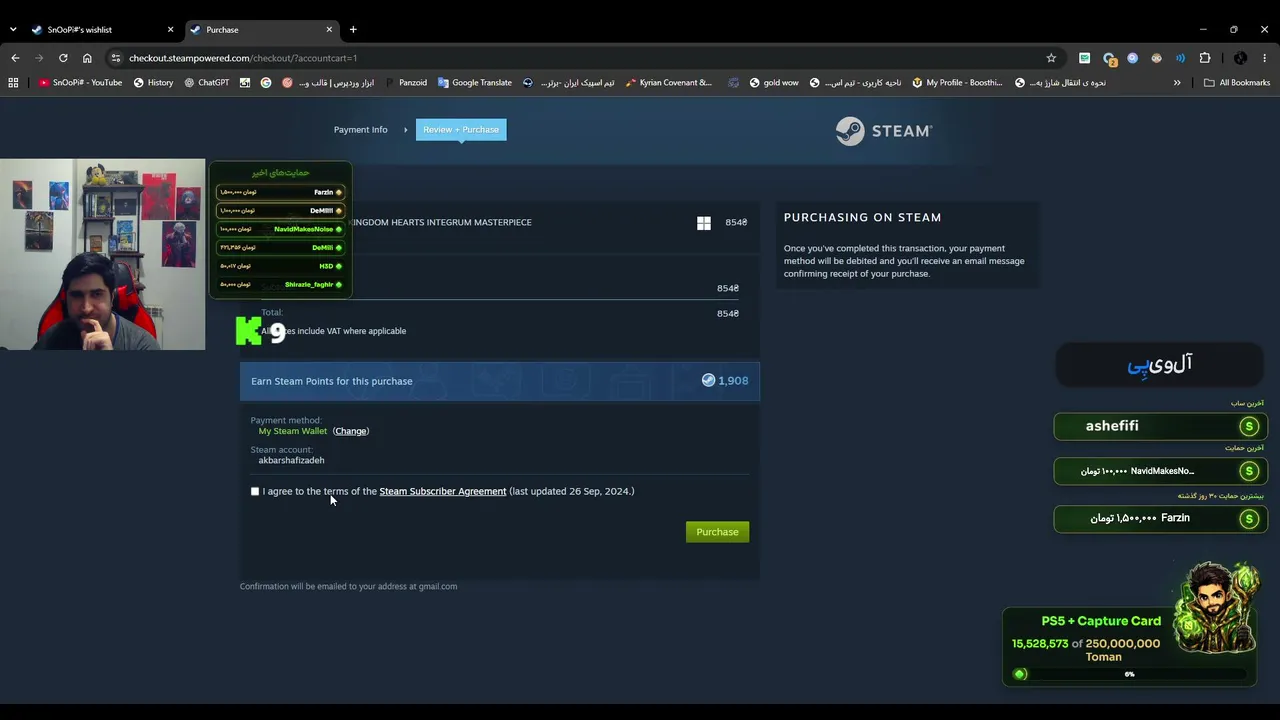Open the Steam Subscriber Agreement link
The width and height of the screenshot is (1280, 720).
pos(443,492)
